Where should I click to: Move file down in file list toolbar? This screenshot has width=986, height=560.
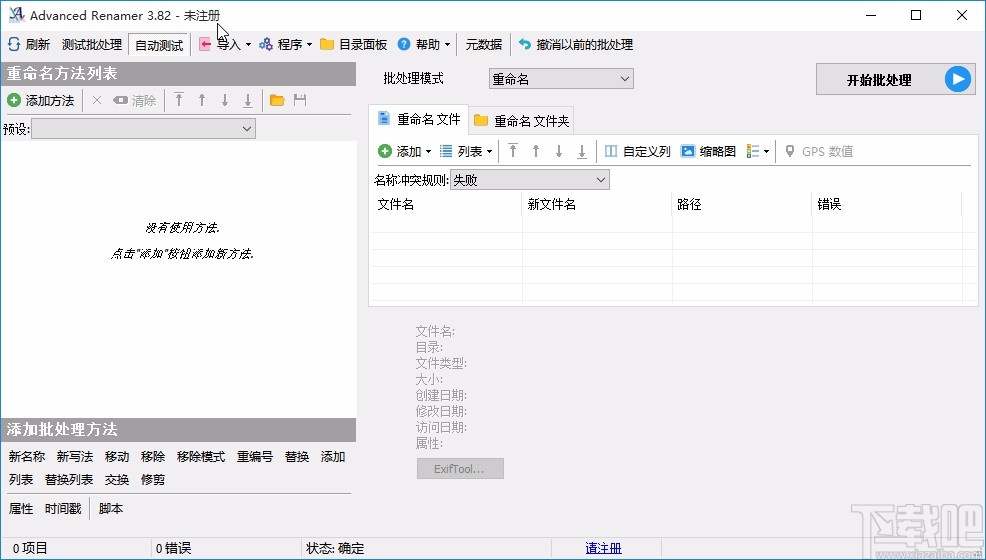[558, 151]
